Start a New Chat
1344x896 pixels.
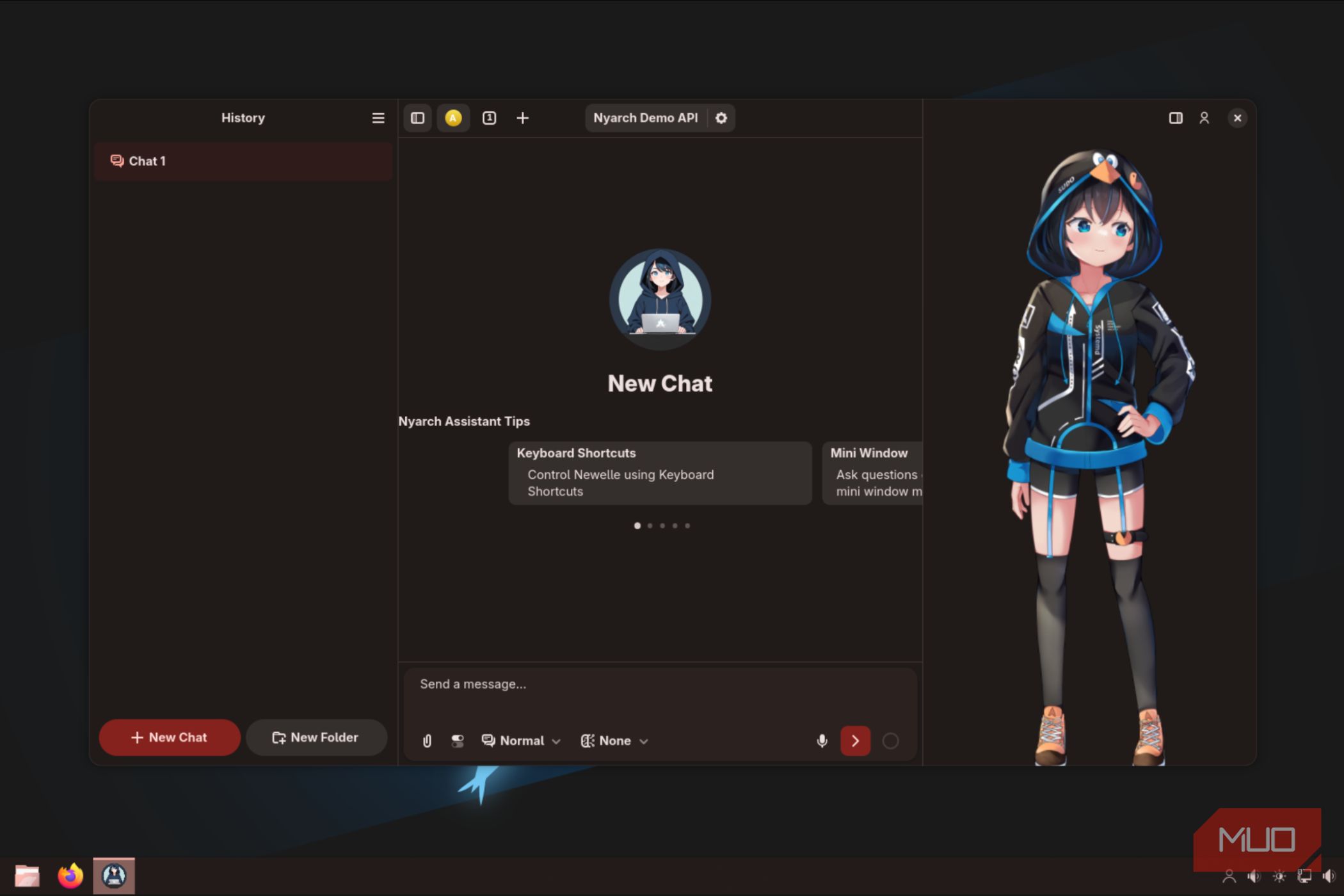pyautogui.click(x=170, y=737)
